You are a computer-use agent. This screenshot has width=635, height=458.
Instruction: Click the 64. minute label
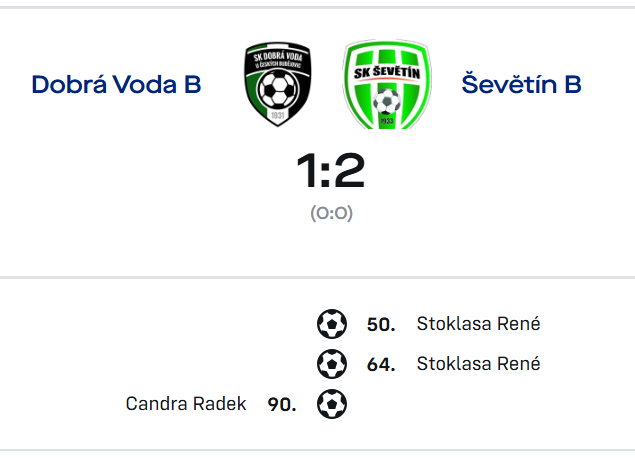click(381, 364)
